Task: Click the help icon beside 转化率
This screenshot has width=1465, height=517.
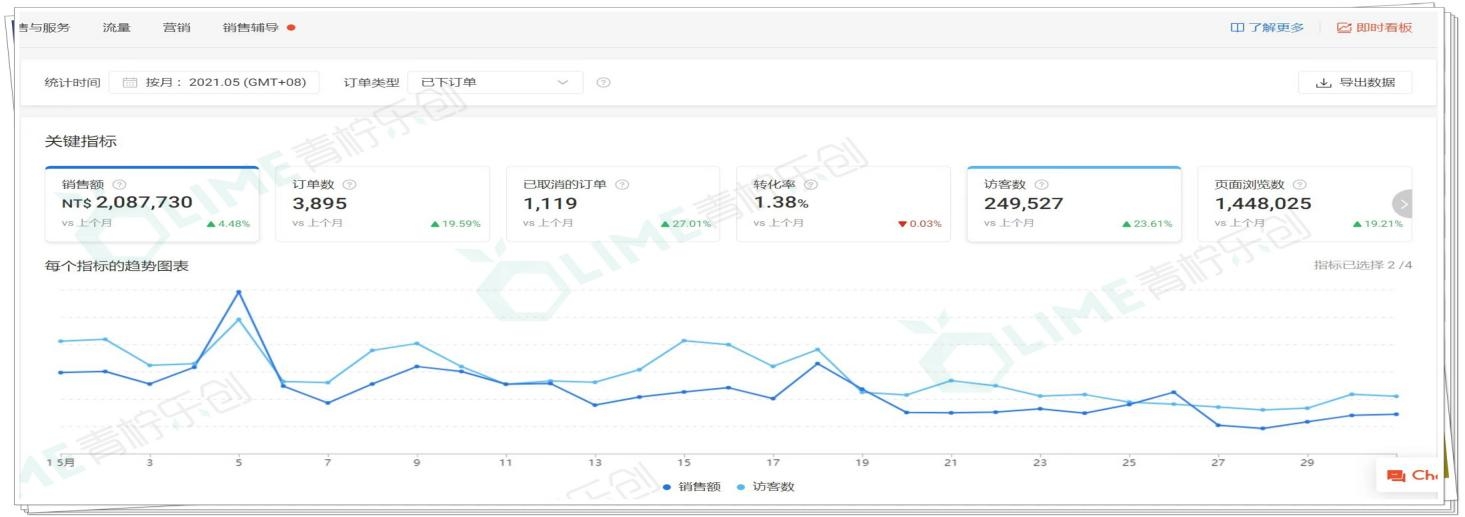Action: point(811,185)
